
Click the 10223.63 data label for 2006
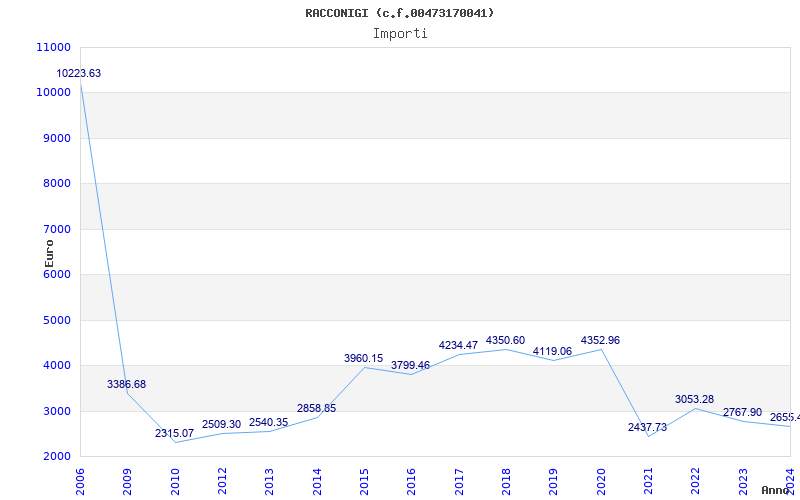click(79, 73)
